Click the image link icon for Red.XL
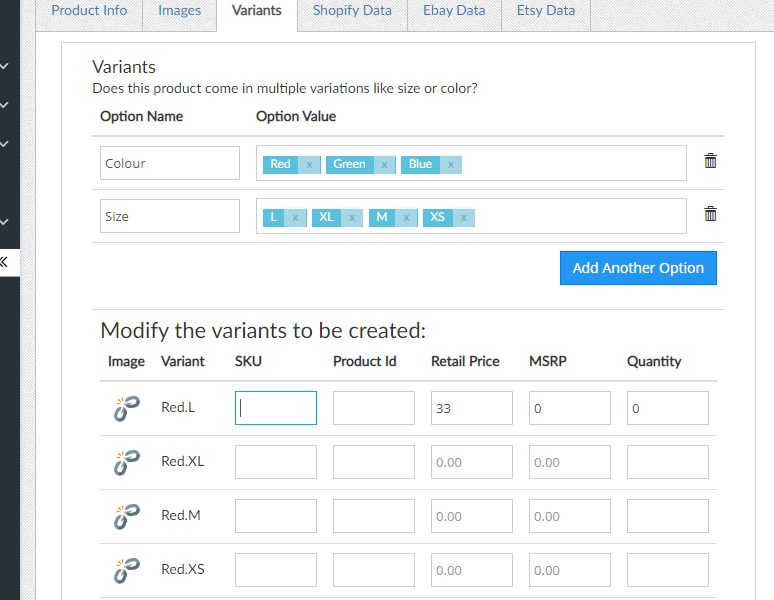 pos(126,462)
